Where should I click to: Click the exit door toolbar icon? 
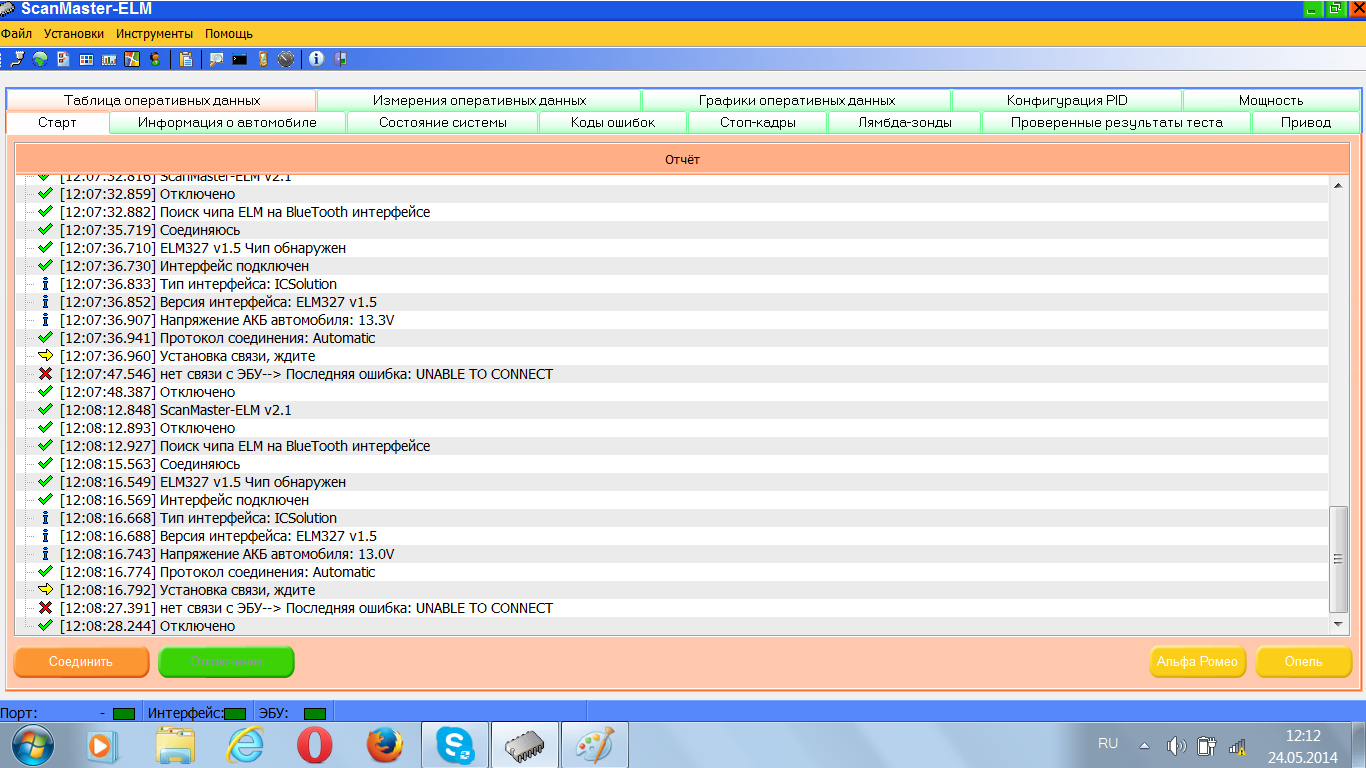click(341, 59)
